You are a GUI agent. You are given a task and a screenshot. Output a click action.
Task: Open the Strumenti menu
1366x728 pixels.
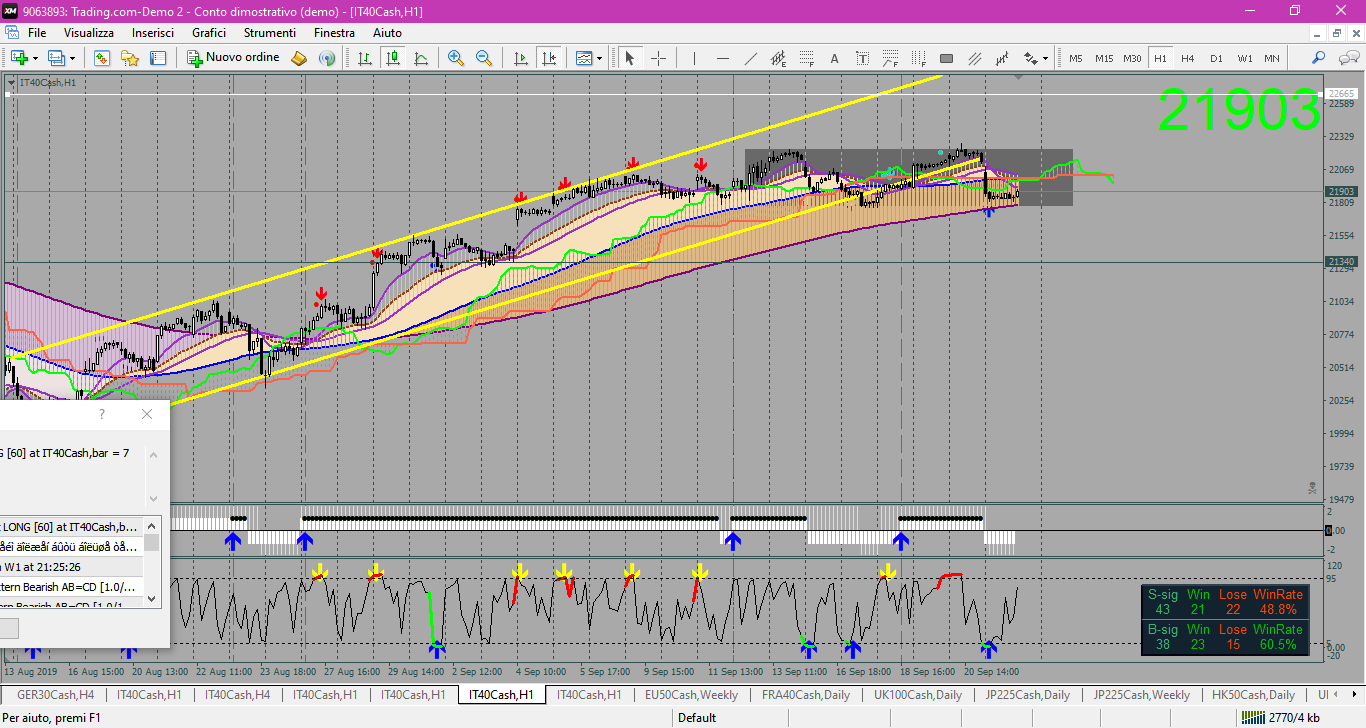coord(270,33)
